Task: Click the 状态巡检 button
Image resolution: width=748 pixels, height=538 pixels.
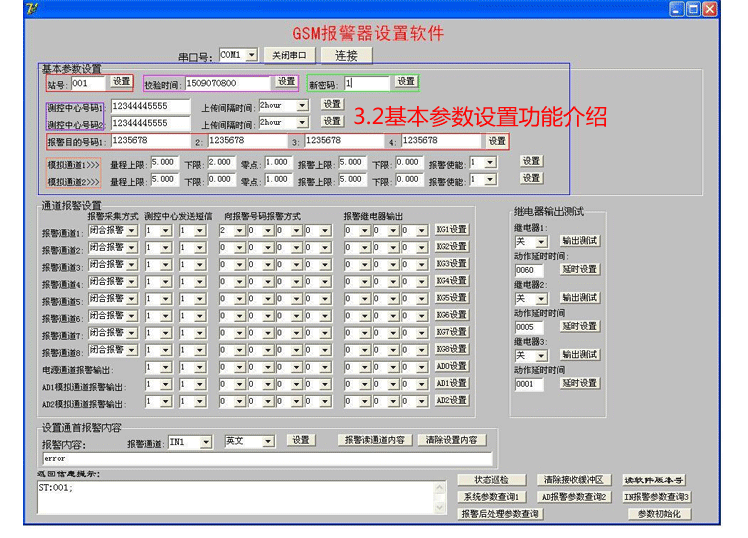Action: click(x=491, y=481)
